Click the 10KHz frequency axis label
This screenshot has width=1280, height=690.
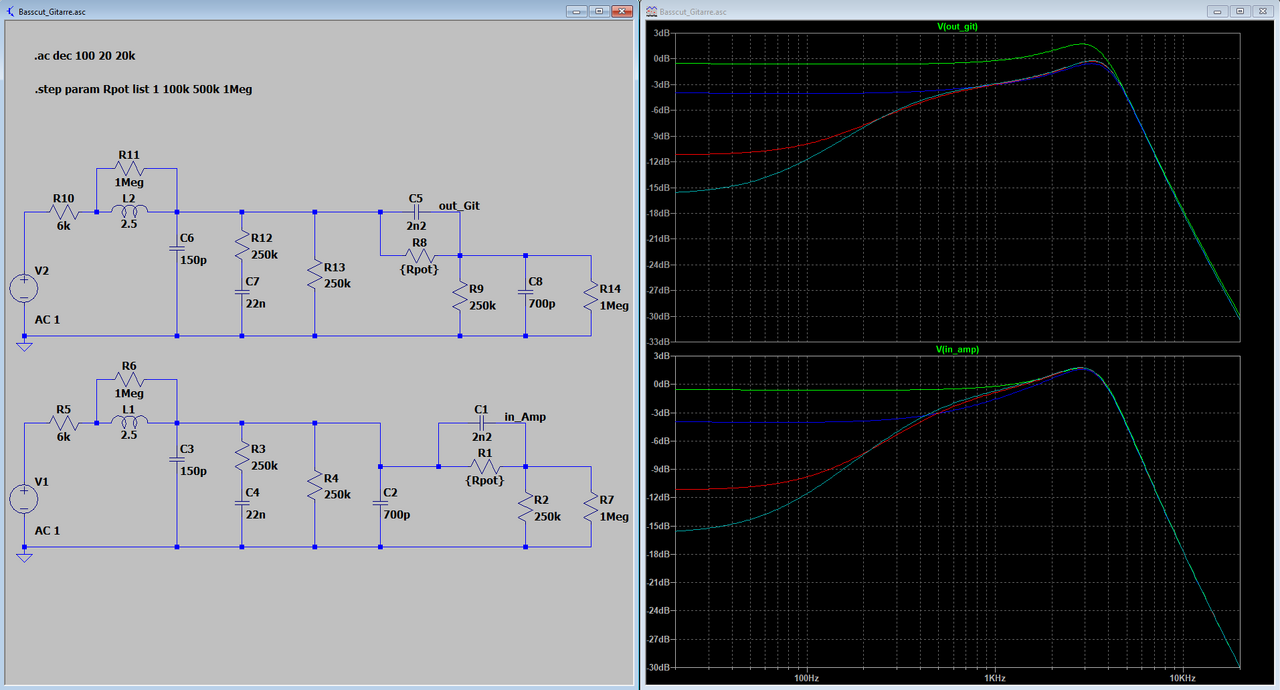click(1183, 678)
